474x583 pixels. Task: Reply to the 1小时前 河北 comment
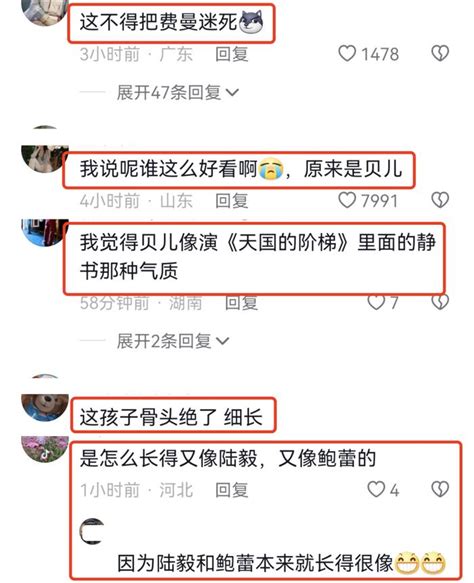pyautogui.click(x=232, y=490)
